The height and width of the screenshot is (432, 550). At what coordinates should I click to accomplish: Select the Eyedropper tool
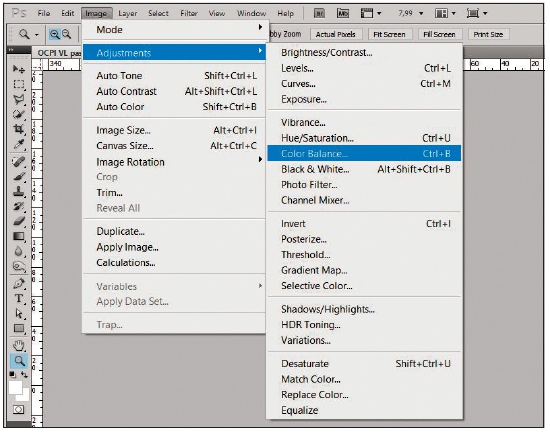tap(19, 144)
